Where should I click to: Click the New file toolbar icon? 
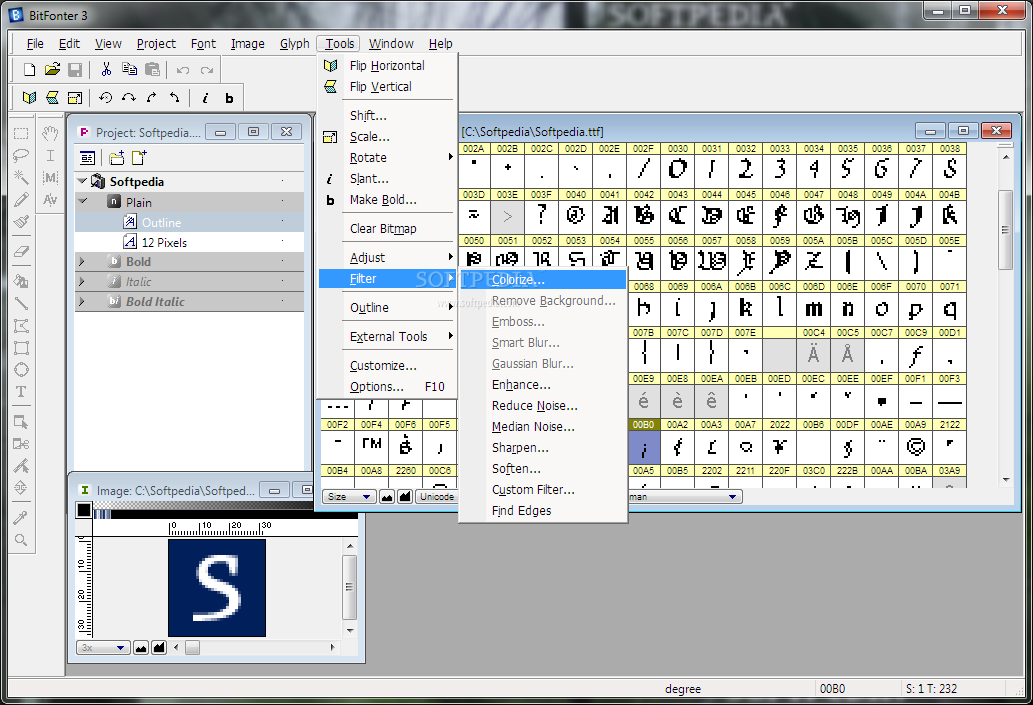point(29,69)
